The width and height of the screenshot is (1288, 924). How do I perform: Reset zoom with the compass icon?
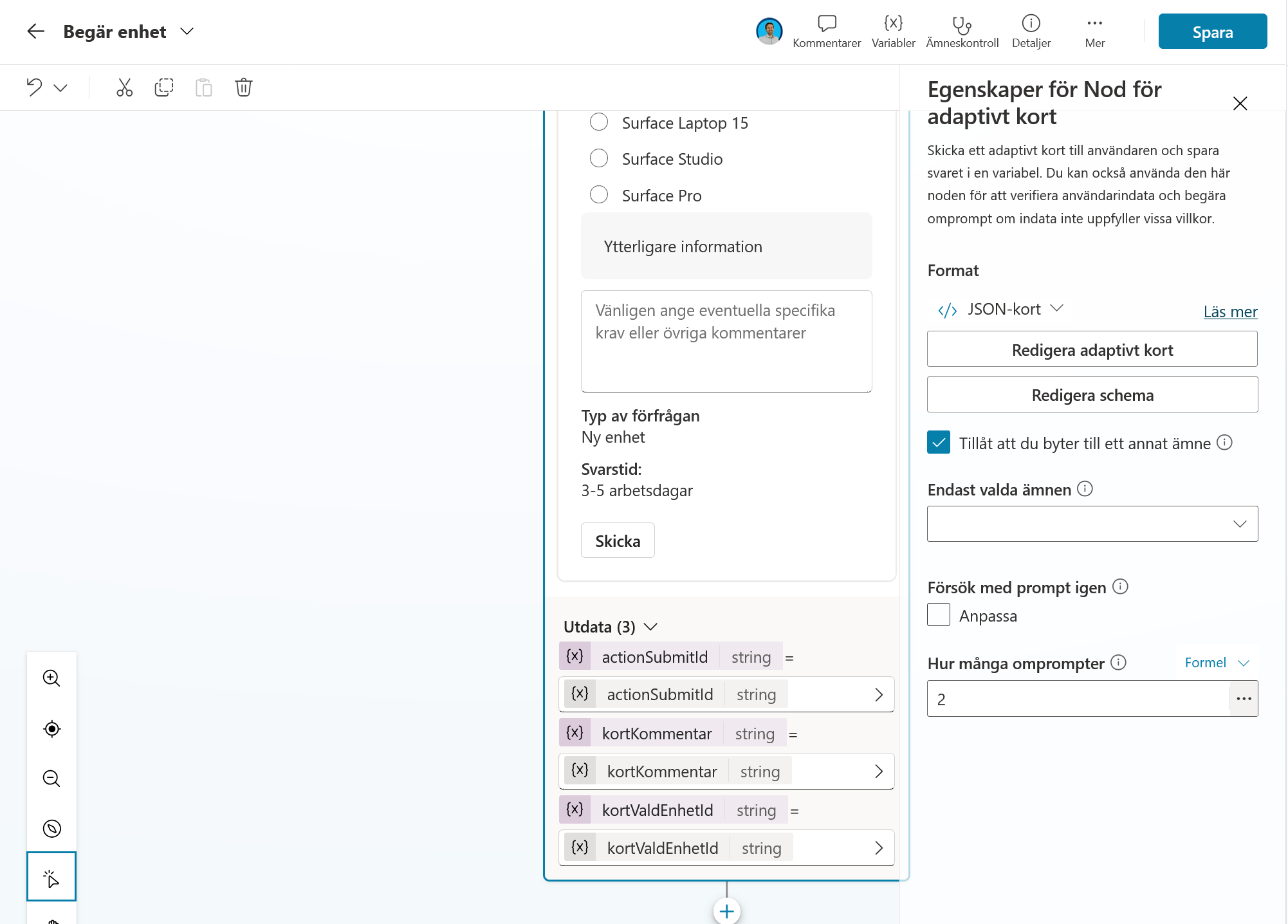51,828
